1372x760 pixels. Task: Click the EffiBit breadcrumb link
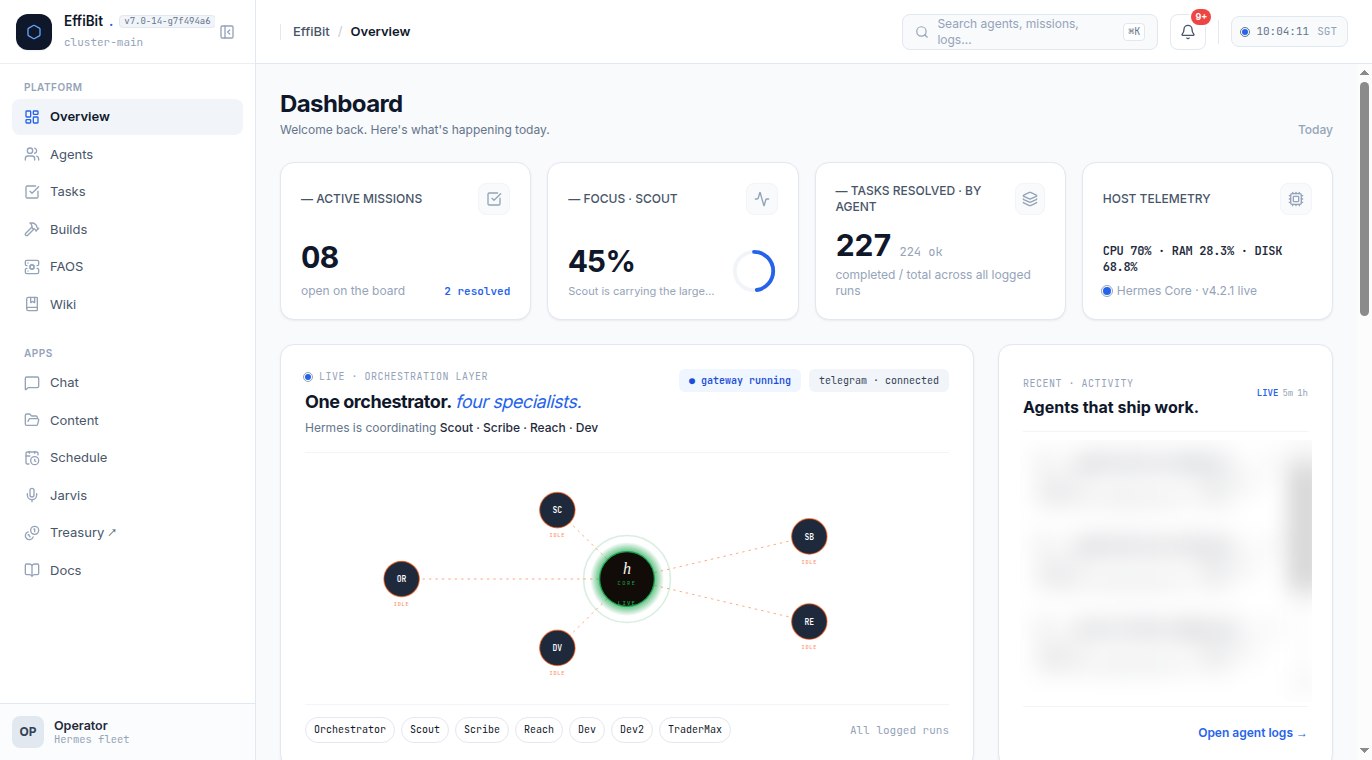(x=312, y=32)
